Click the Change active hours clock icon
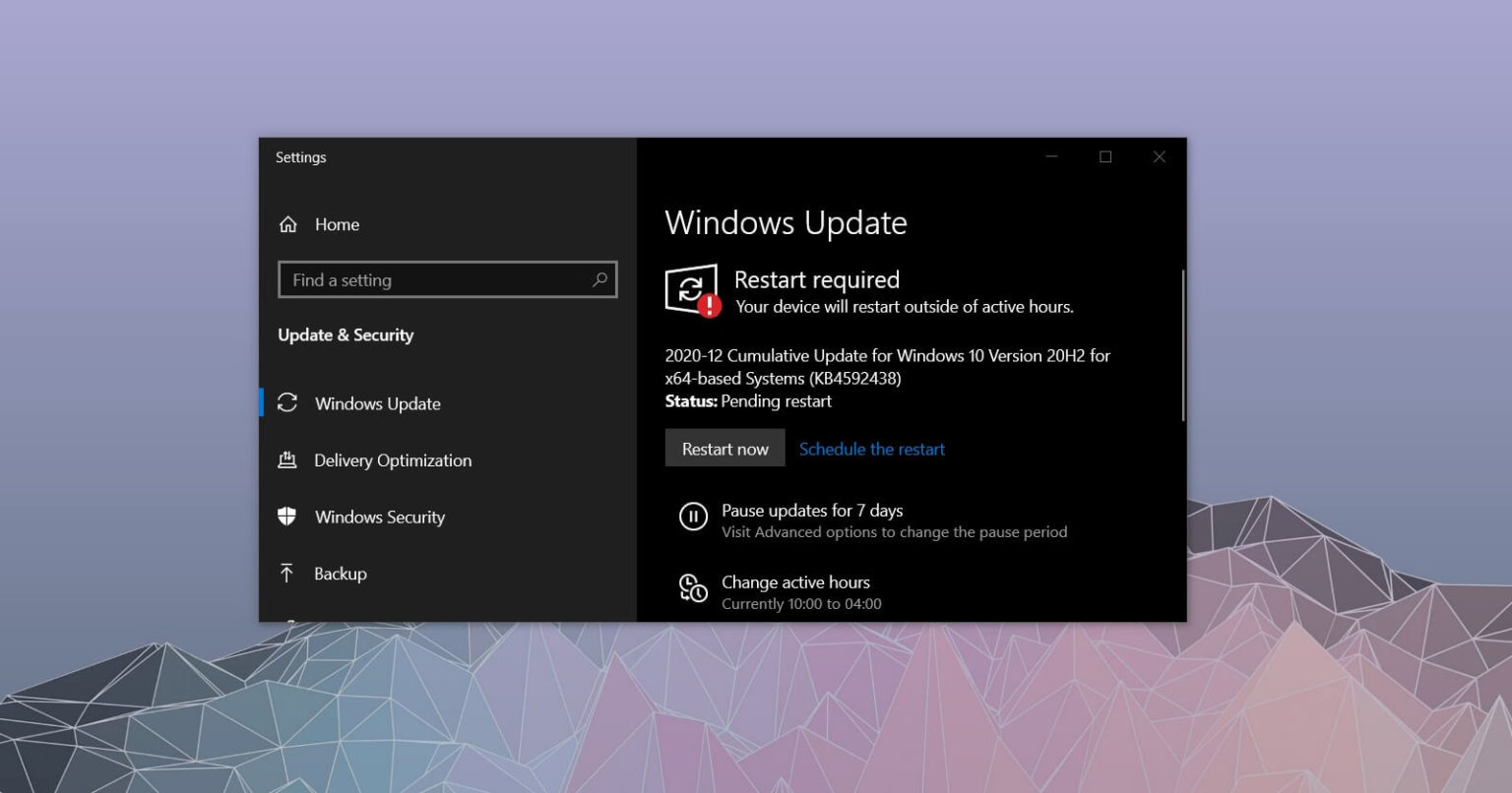The image size is (1512, 793). tap(694, 590)
